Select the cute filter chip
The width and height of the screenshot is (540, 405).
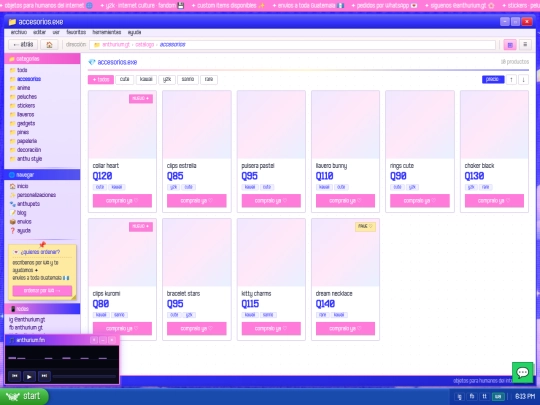point(124,80)
